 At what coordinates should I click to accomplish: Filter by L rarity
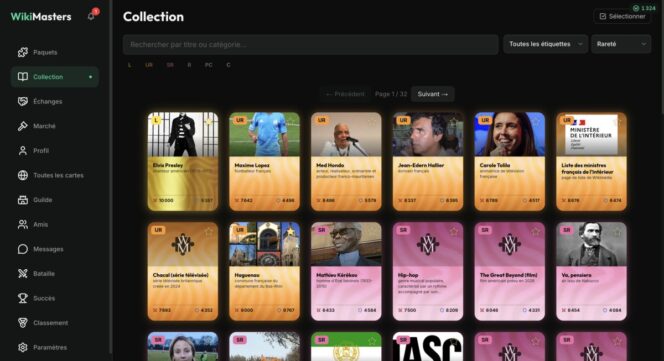[130, 65]
